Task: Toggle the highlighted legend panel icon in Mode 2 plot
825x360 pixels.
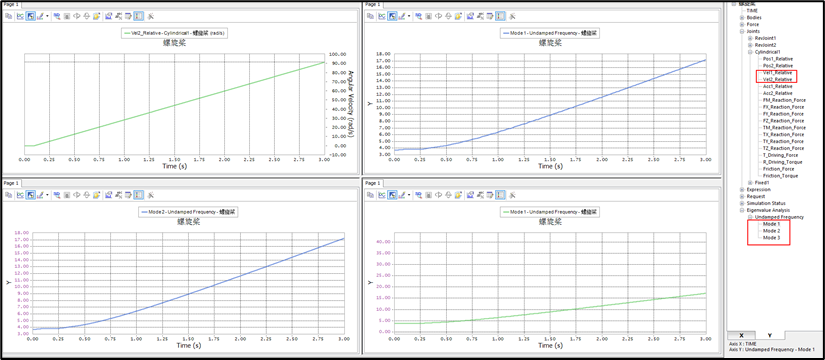Action: coord(138,195)
